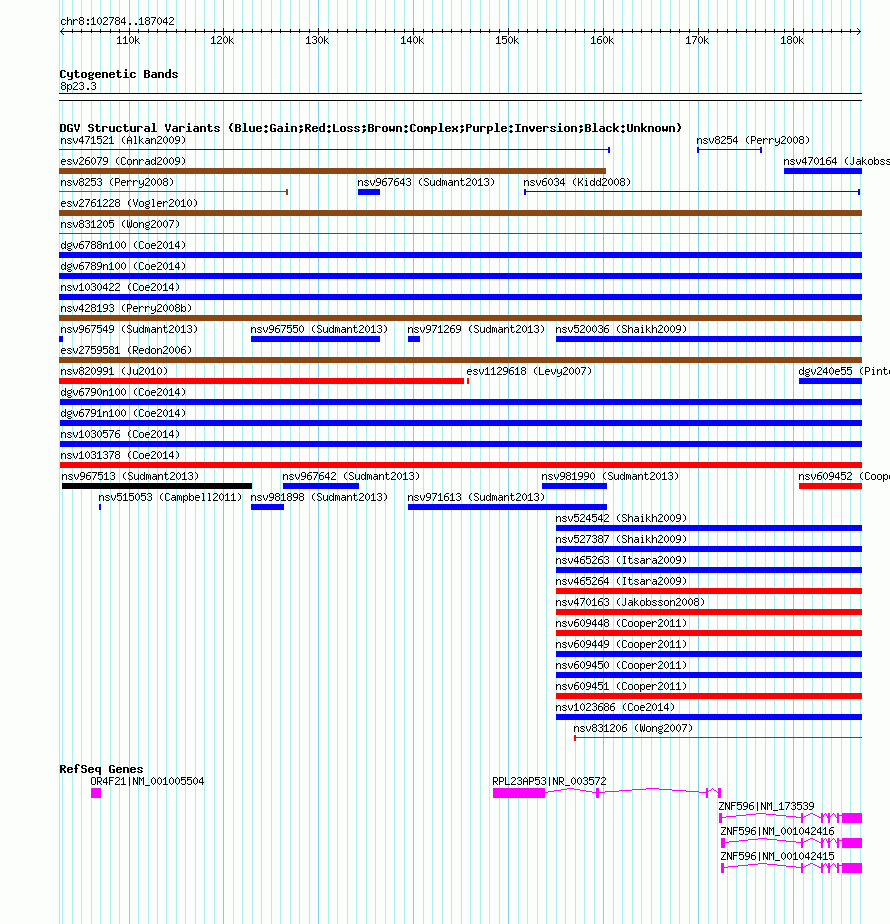Select nsv1031378 (Coe2014) label
The width and height of the screenshot is (890, 924).
tap(120, 456)
